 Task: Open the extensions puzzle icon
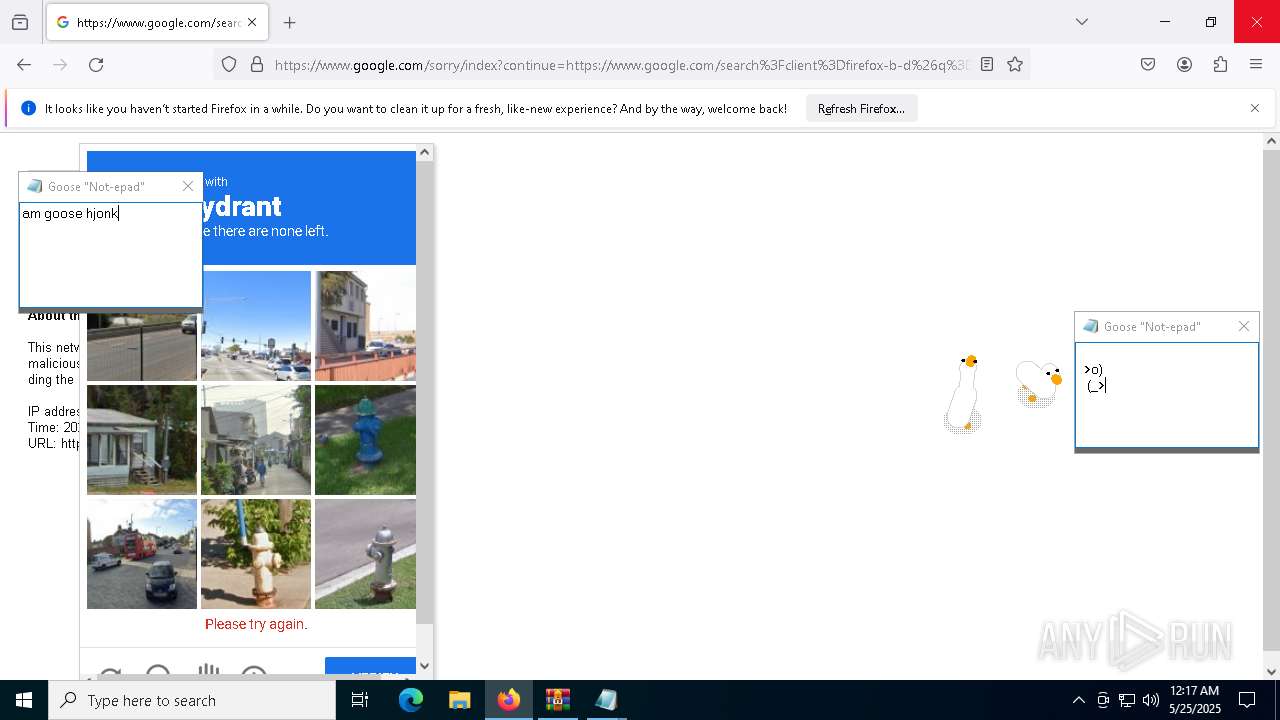click(x=1220, y=64)
